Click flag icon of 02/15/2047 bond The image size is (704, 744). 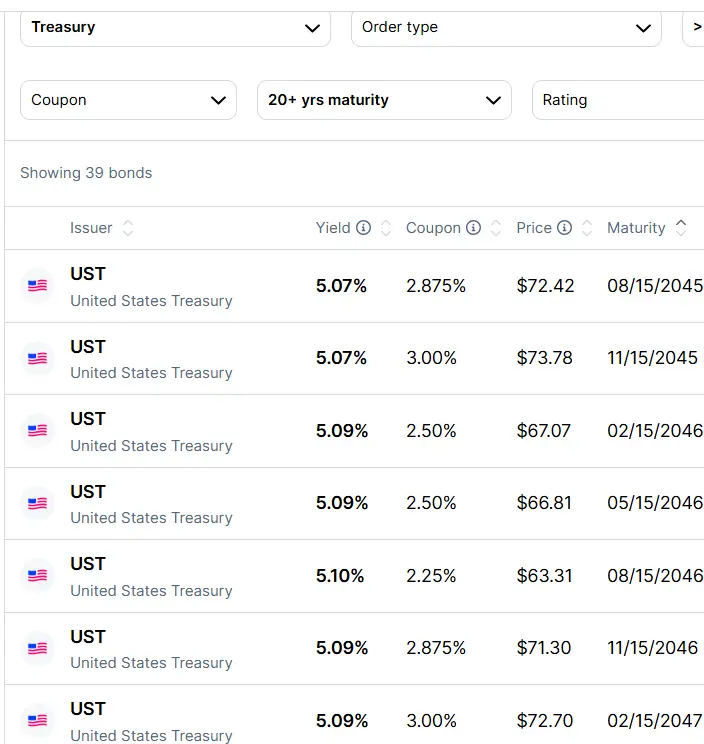point(37,720)
